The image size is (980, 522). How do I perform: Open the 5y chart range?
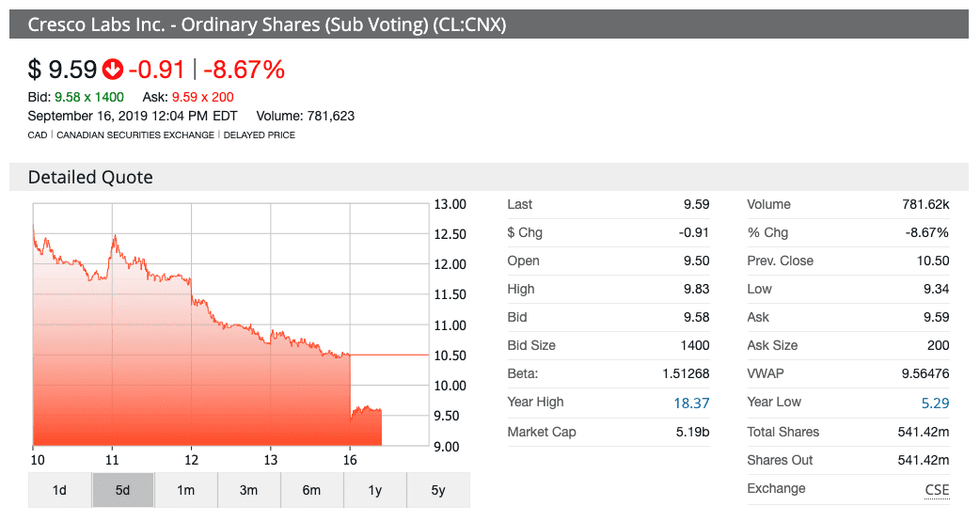438,490
